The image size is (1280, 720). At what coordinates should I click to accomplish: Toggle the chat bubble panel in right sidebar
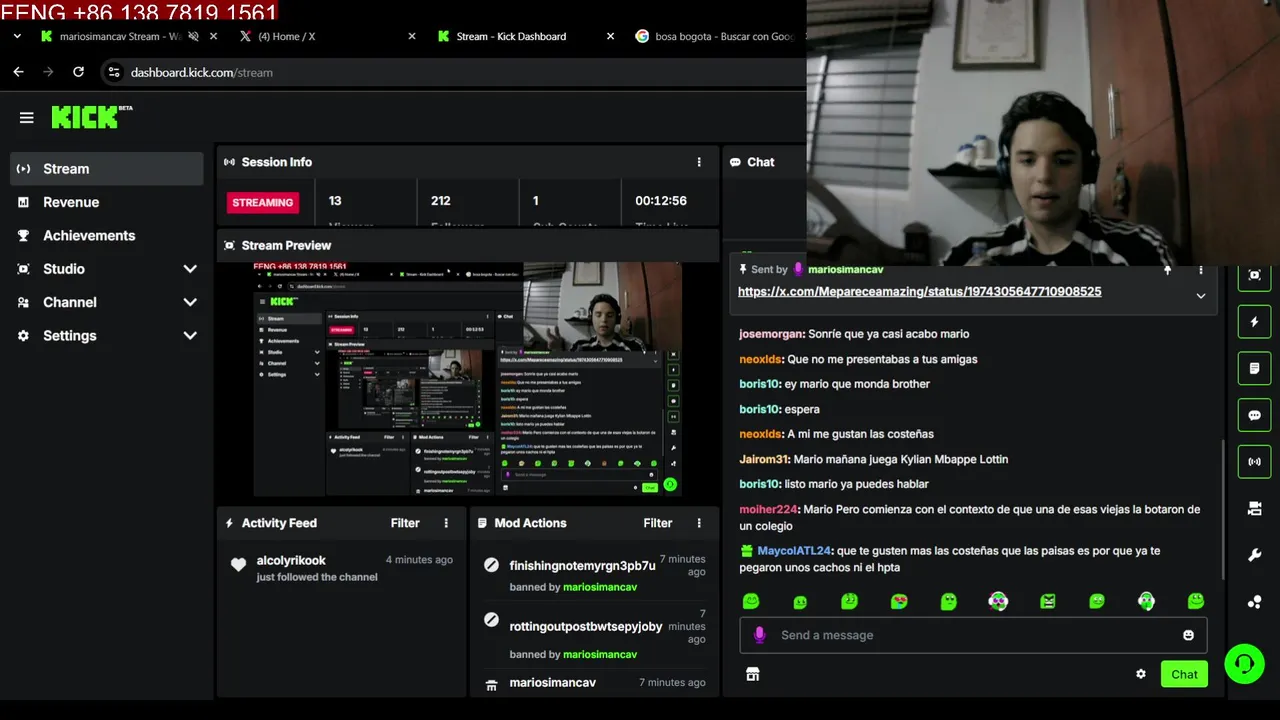tap(1255, 415)
